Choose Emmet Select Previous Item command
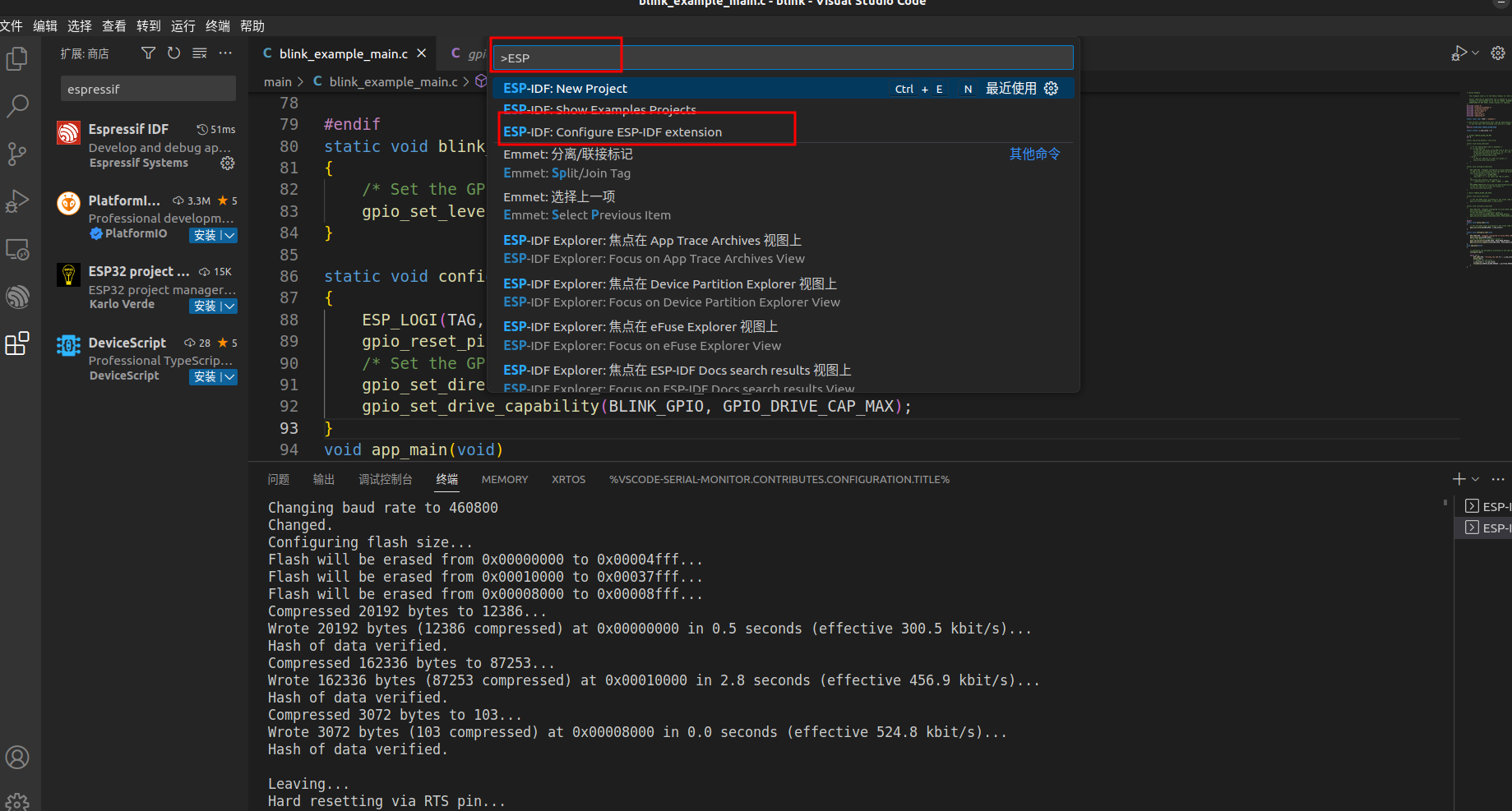 pyautogui.click(x=784, y=205)
